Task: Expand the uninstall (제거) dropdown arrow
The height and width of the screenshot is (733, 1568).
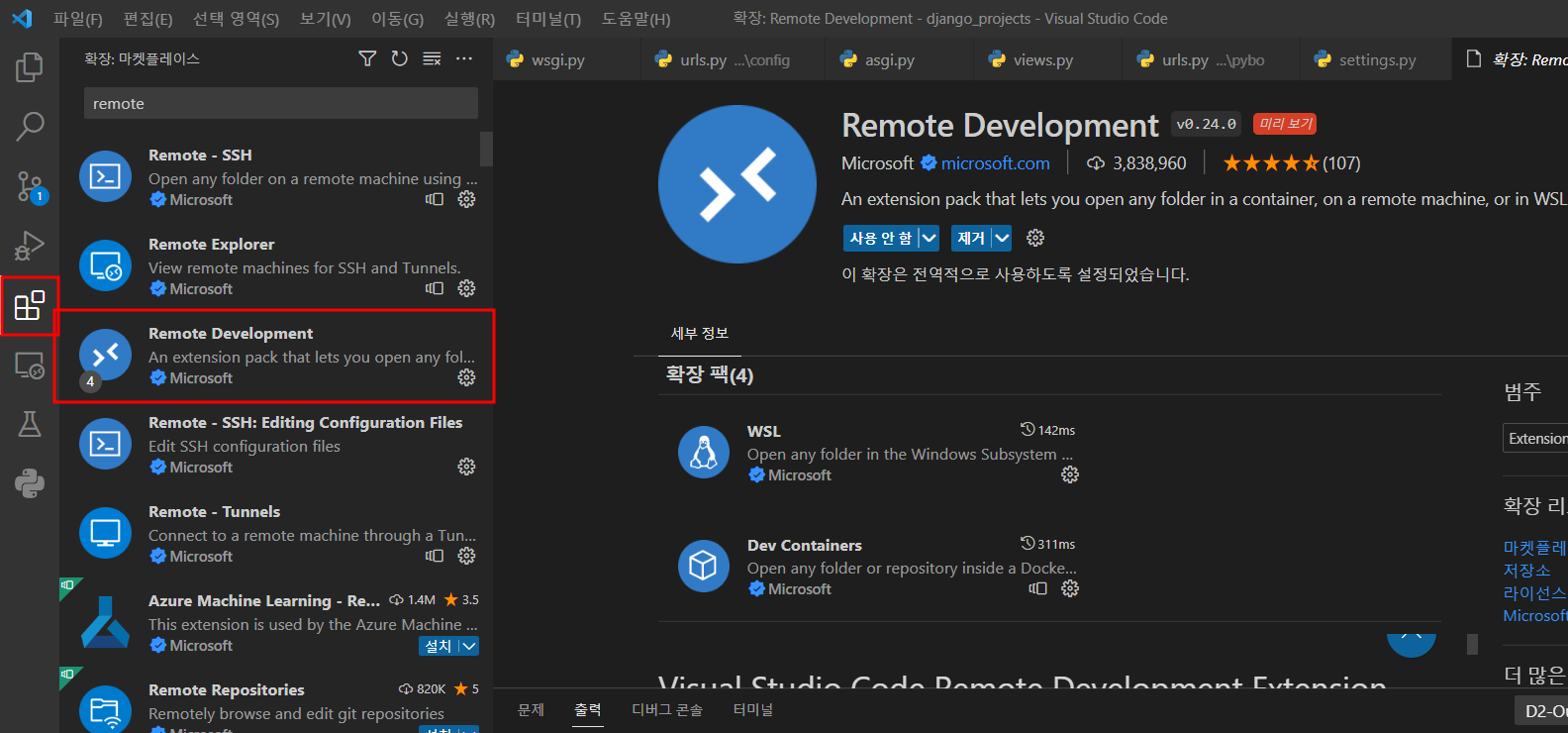Action: click(x=1002, y=238)
